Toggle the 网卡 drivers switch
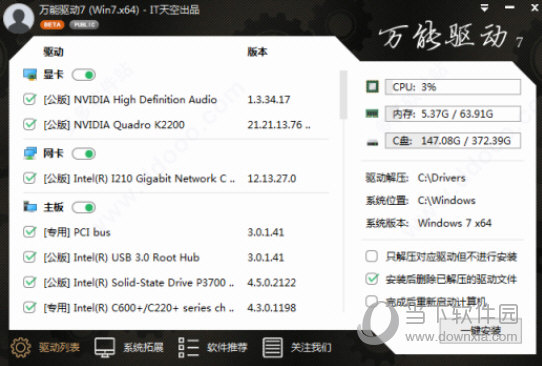Viewport: 542px width, 366px height. coord(84,153)
